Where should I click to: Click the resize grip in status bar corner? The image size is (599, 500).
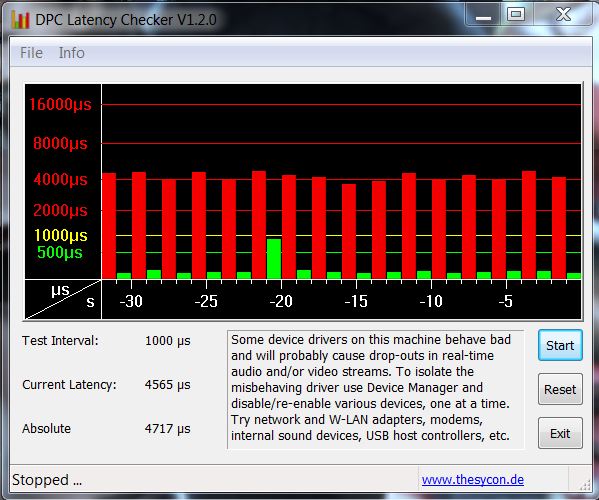point(585,484)
